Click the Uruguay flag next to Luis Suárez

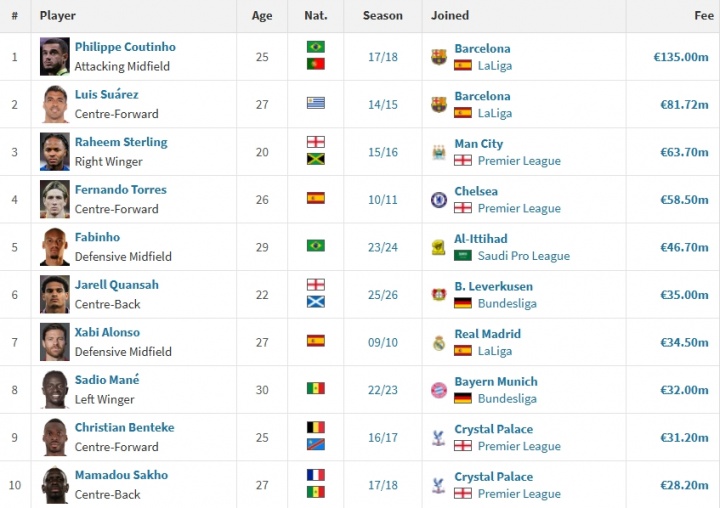pyautogui.click(x=316, y=104)
